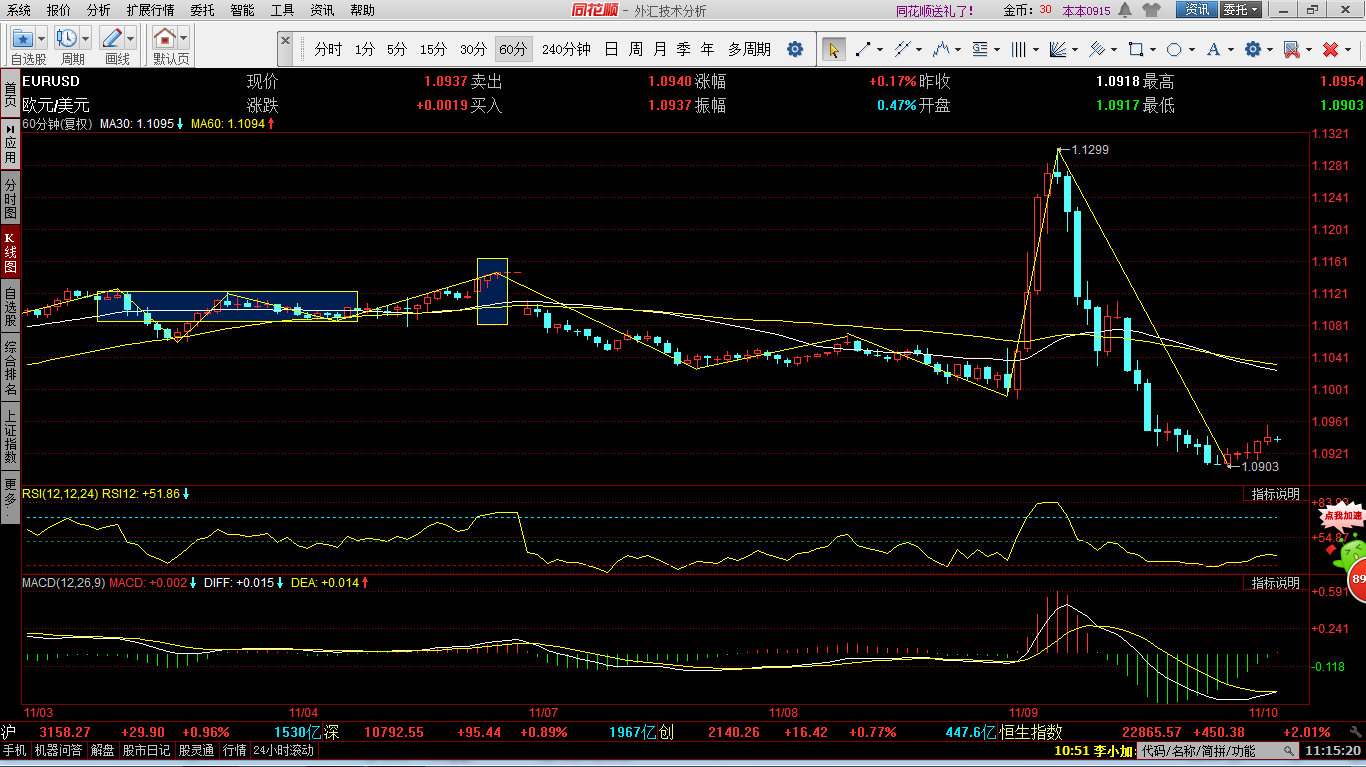Select the parallel lines drawing tool
The width and height of the screenshot is (1366, 767).
[902, 49]
